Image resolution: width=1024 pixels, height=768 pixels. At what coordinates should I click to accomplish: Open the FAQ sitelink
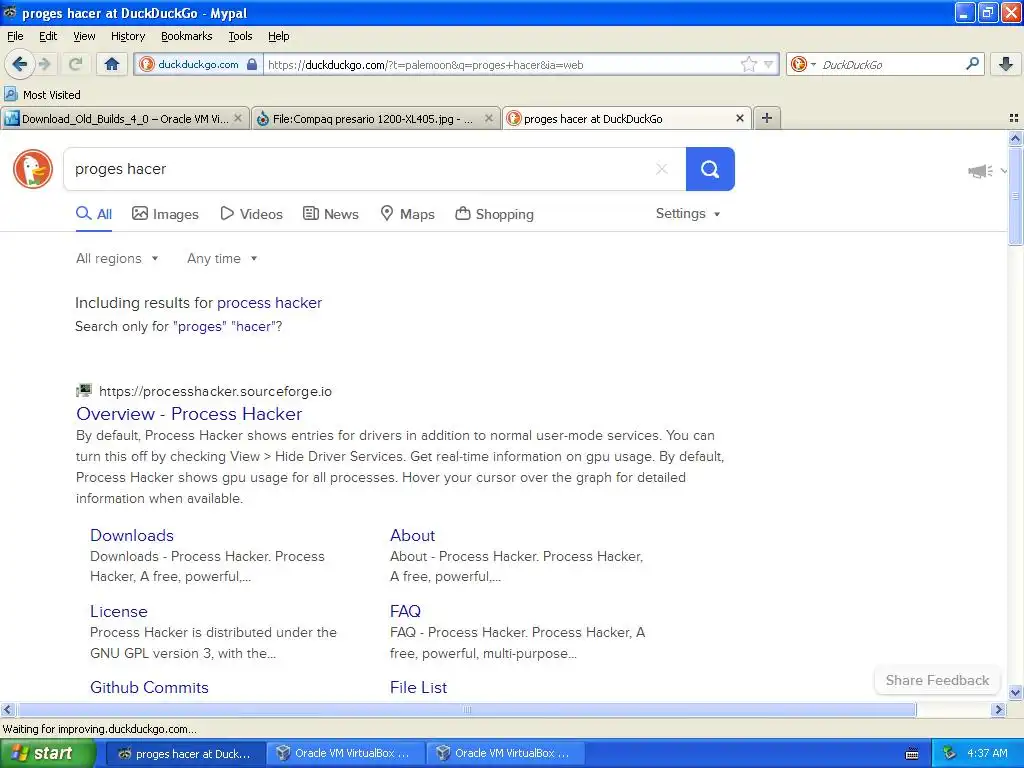pyautogui.click(x=405, y=611)
